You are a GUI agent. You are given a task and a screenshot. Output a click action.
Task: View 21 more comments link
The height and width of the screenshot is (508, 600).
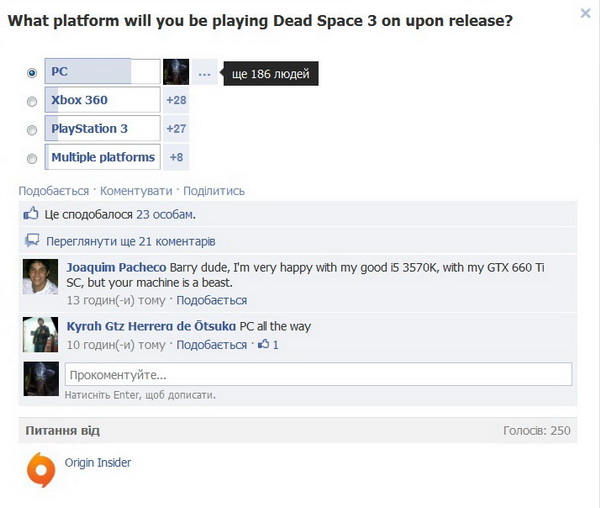[130, 241]
